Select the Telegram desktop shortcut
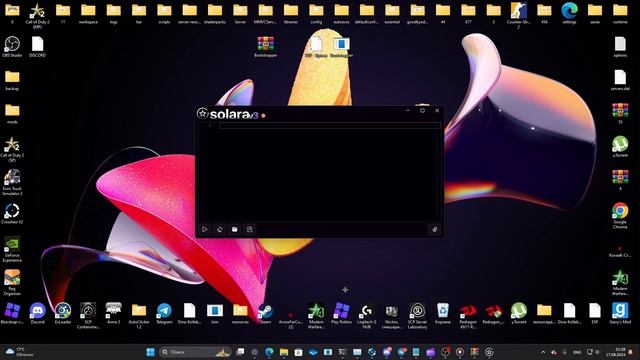This screenshot has width=640, height=360. point(164,313)
